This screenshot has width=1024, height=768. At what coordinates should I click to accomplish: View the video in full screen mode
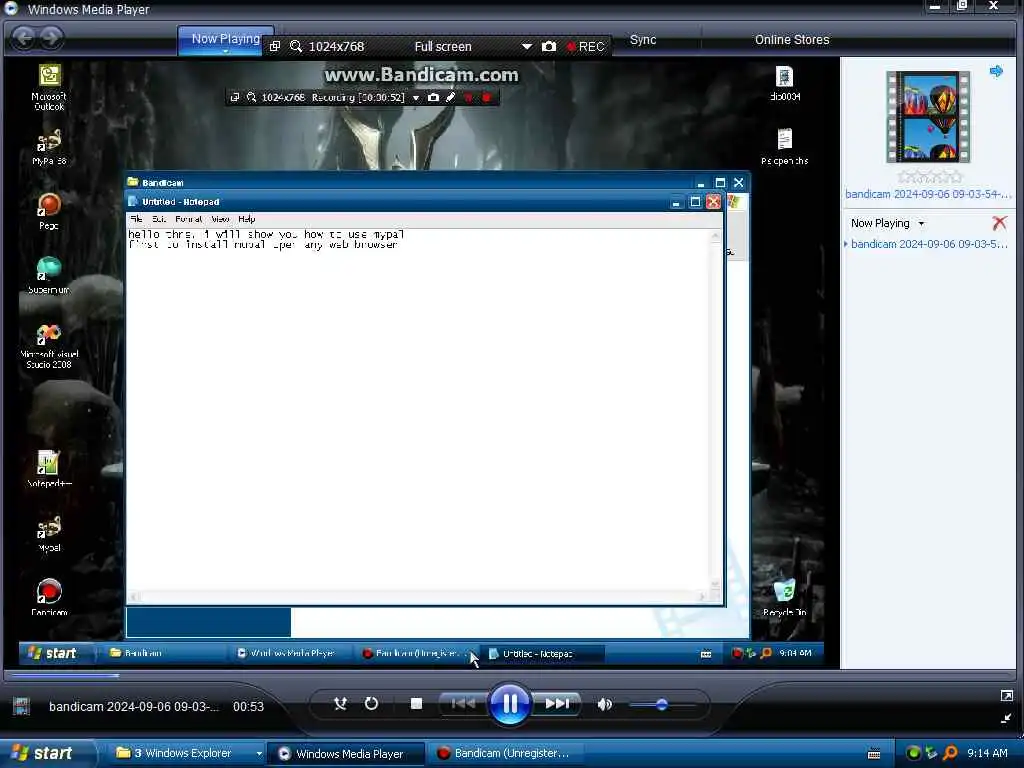[x=1006, y=696]
